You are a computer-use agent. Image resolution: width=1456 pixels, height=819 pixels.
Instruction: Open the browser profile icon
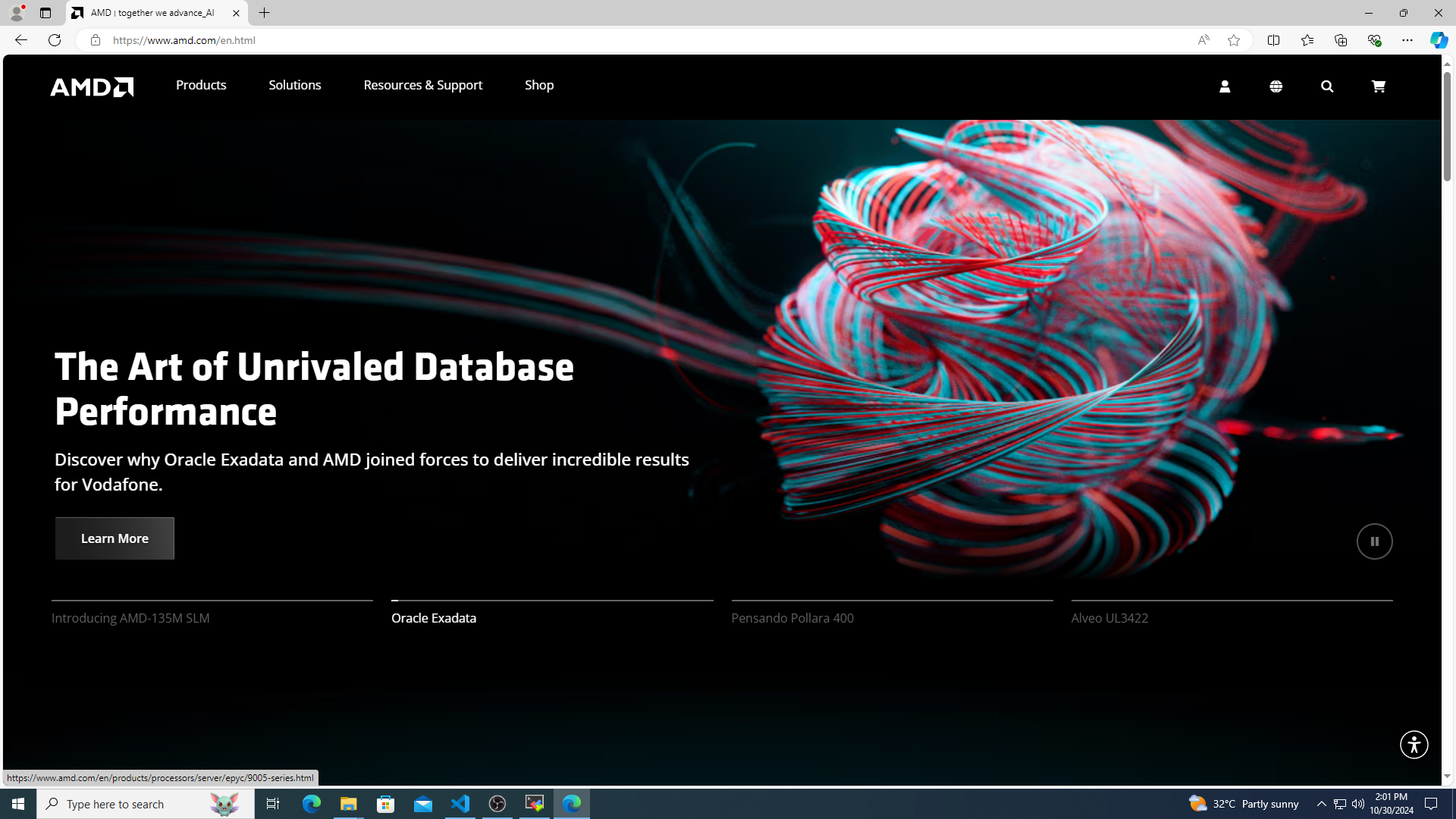pos(17,13)
